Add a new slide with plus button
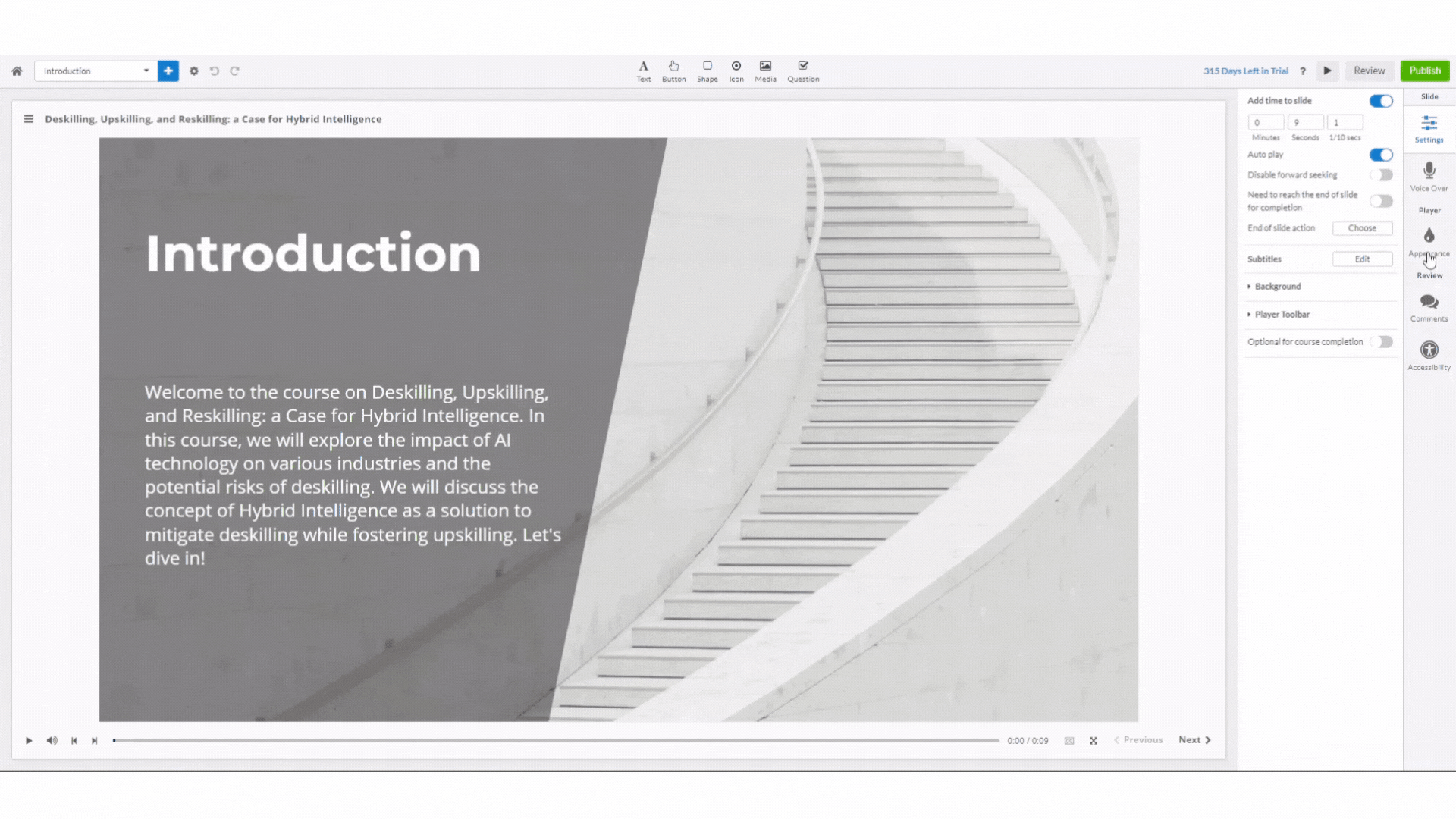 coord(168,71)
